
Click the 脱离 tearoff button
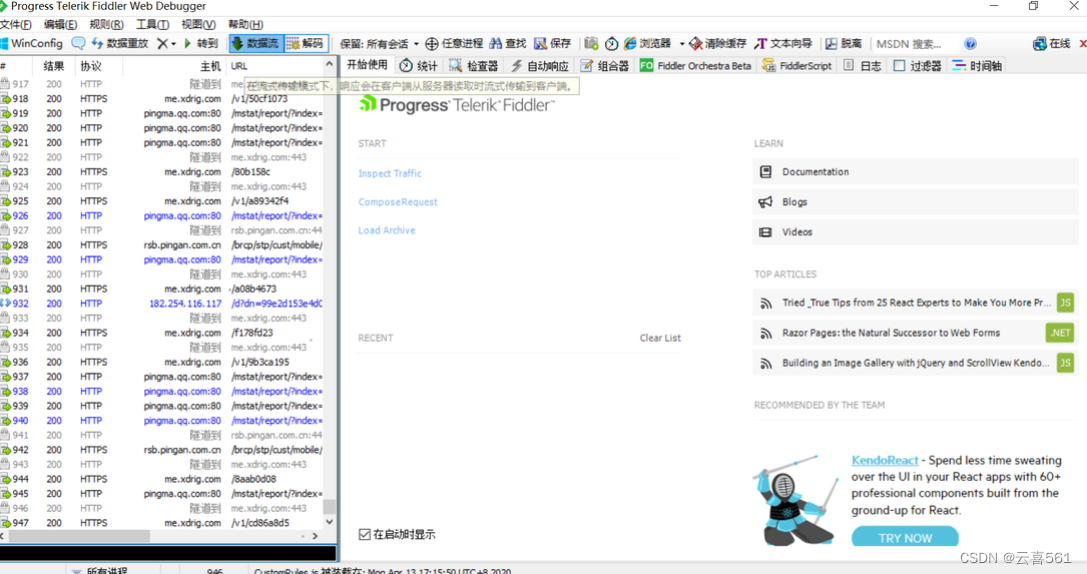click(x=844, y=44)
